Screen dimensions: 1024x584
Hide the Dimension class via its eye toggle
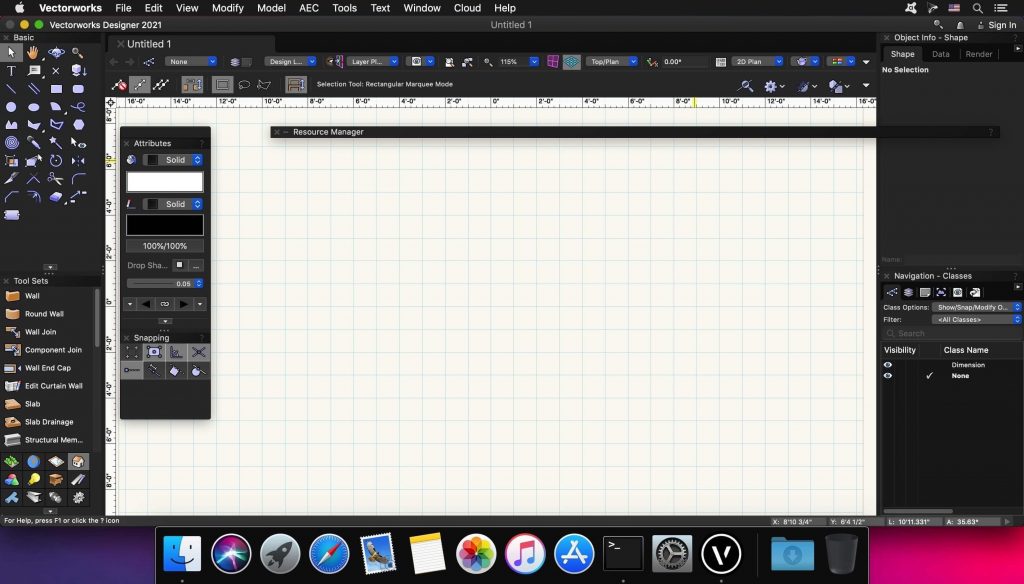click(x=890, y=364)
